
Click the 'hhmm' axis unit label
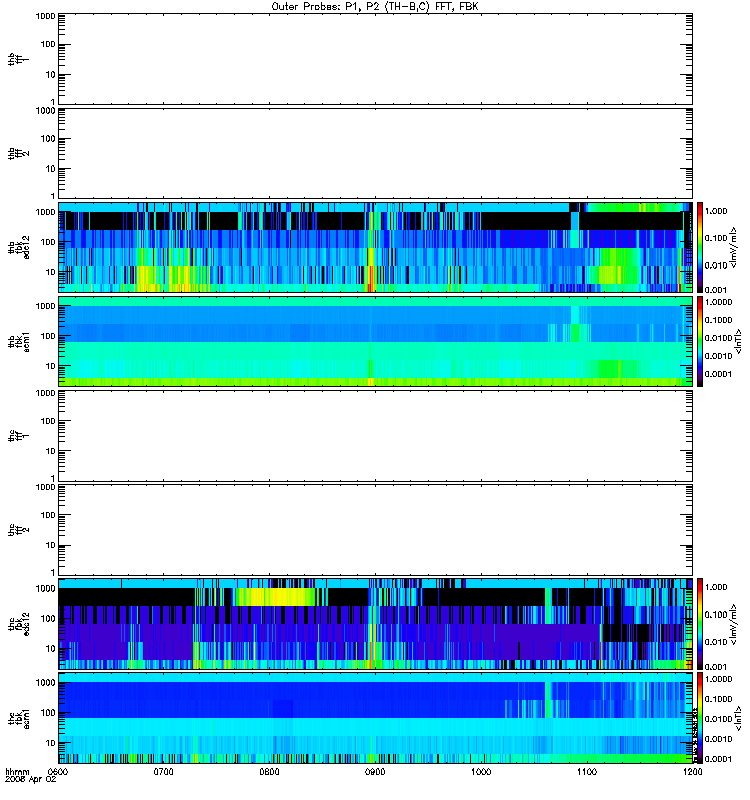[17, 771]
